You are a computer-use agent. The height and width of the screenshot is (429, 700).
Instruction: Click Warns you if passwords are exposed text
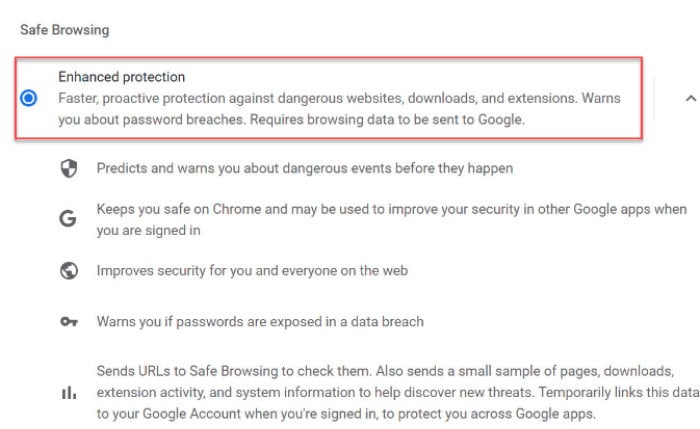260,321
